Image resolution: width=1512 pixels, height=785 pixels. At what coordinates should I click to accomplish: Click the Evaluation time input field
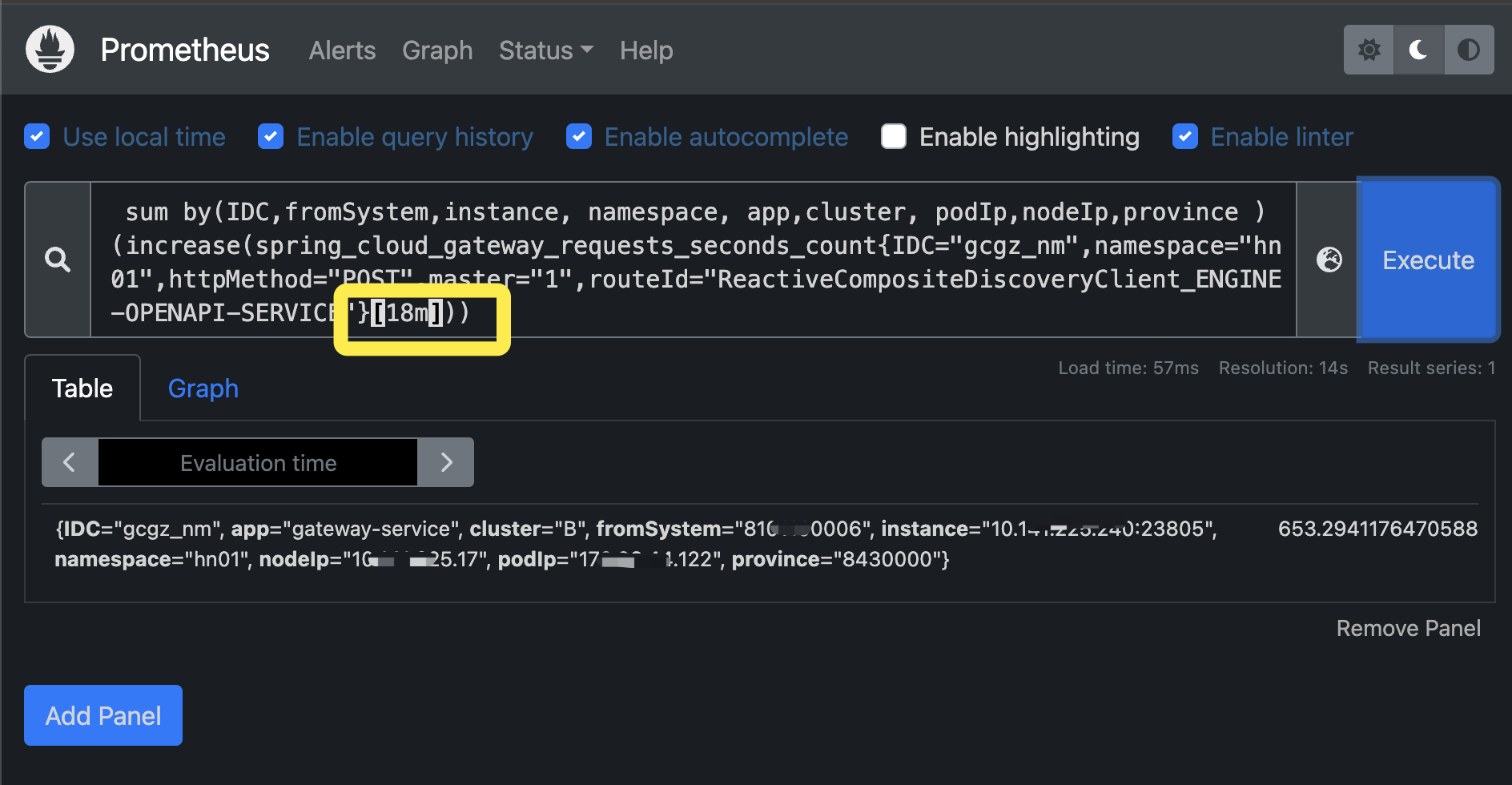tap(258, 462)
